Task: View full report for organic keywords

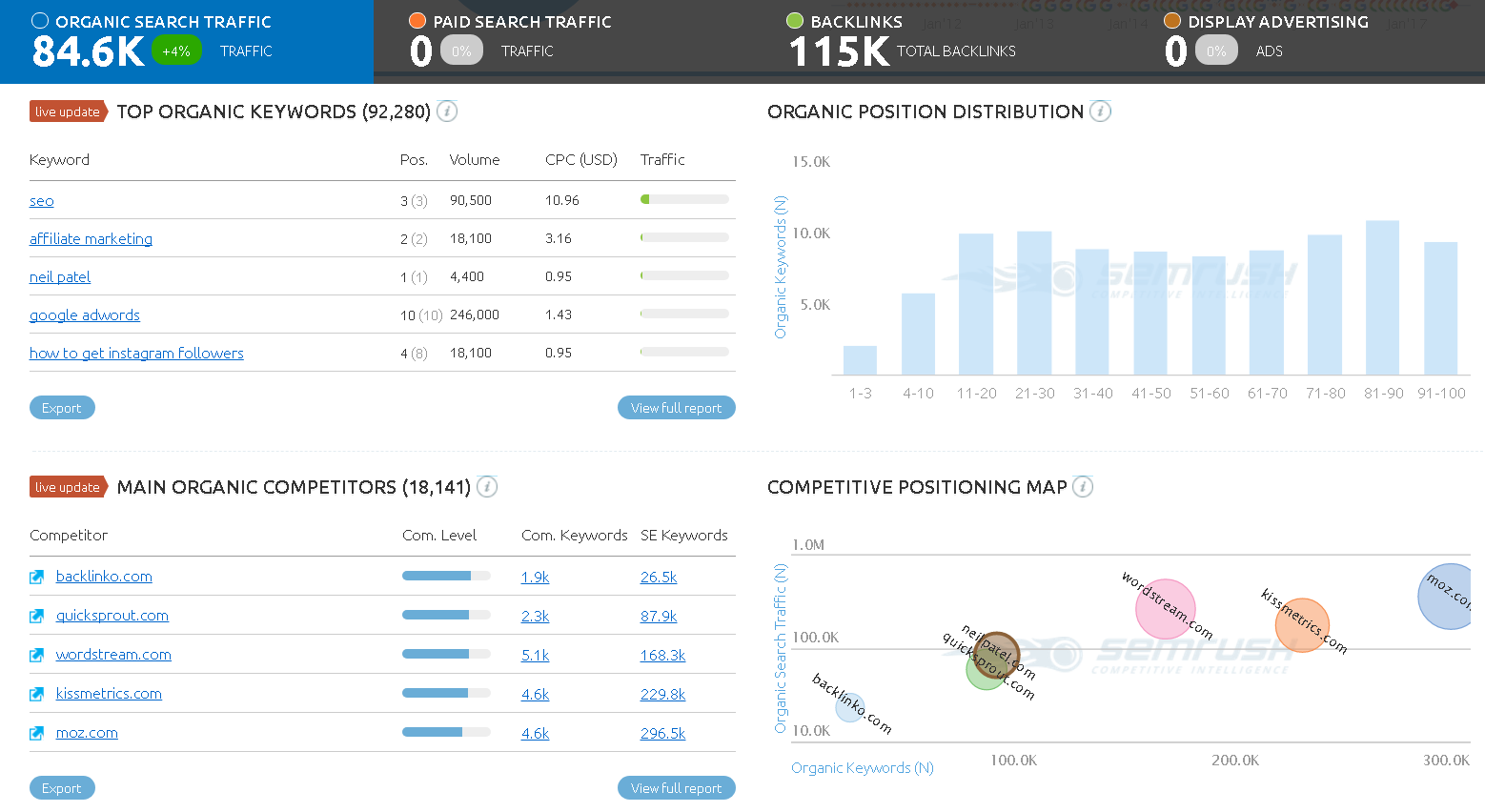Action: (677, 408)
